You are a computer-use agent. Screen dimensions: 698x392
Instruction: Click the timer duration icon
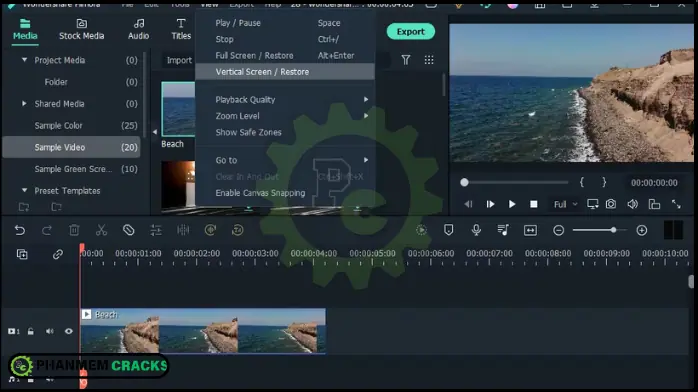click(238, 230)
